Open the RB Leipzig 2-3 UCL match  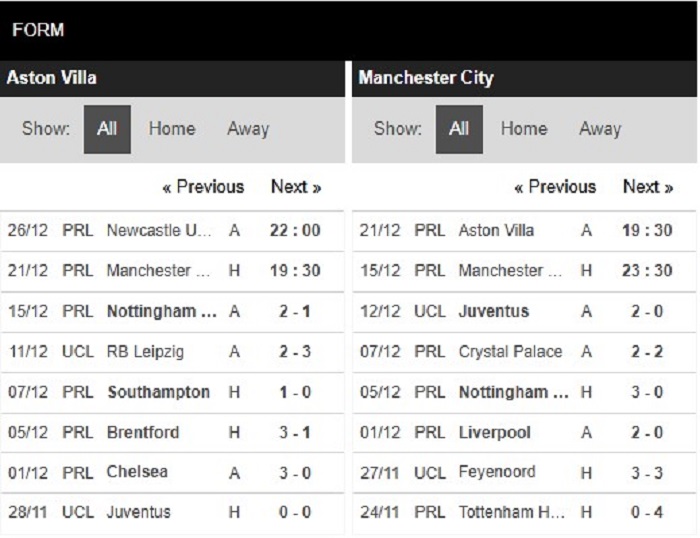(x=172, y=352)
